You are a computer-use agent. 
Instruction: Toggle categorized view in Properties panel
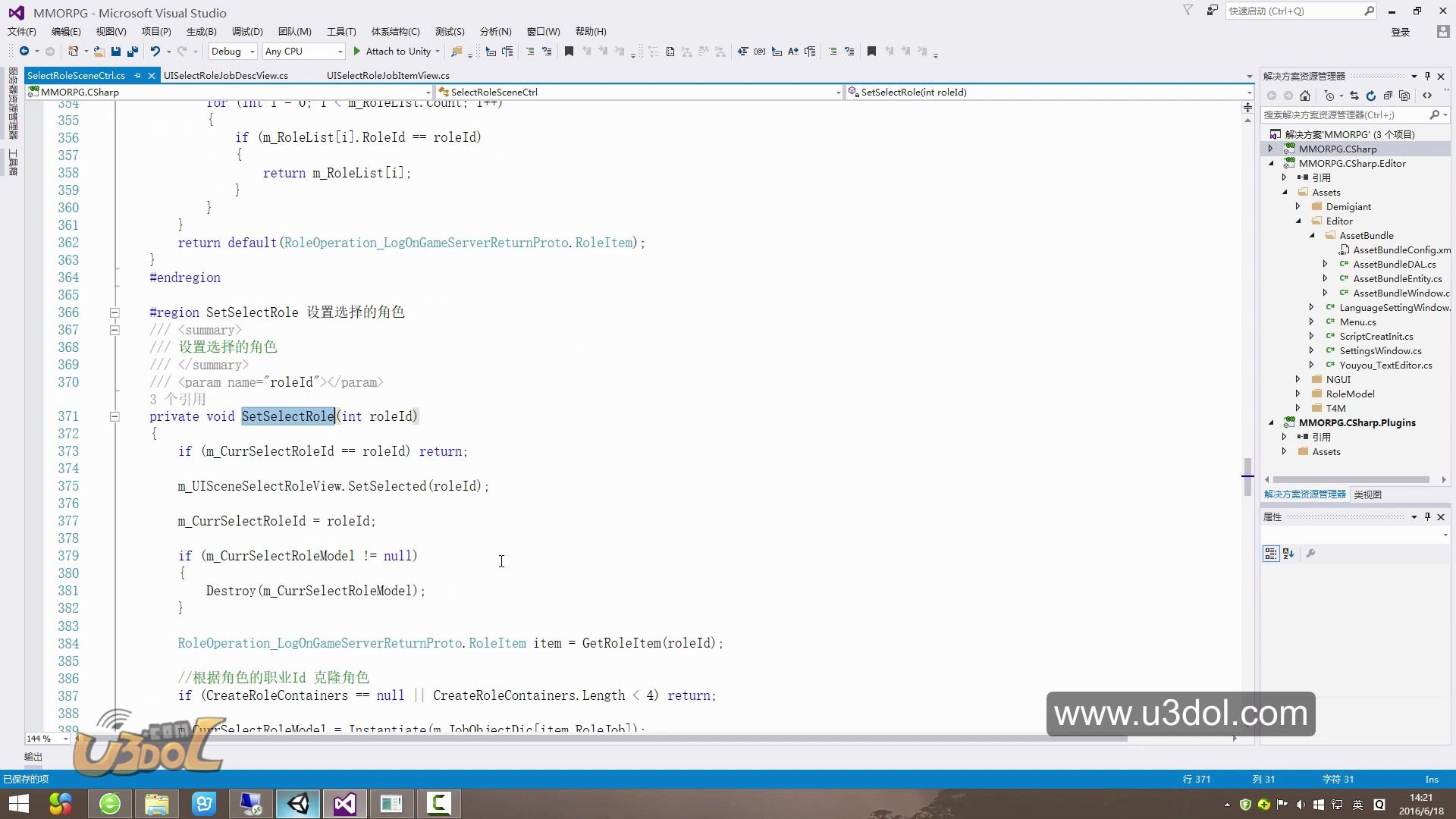(x=1270, y=554)
